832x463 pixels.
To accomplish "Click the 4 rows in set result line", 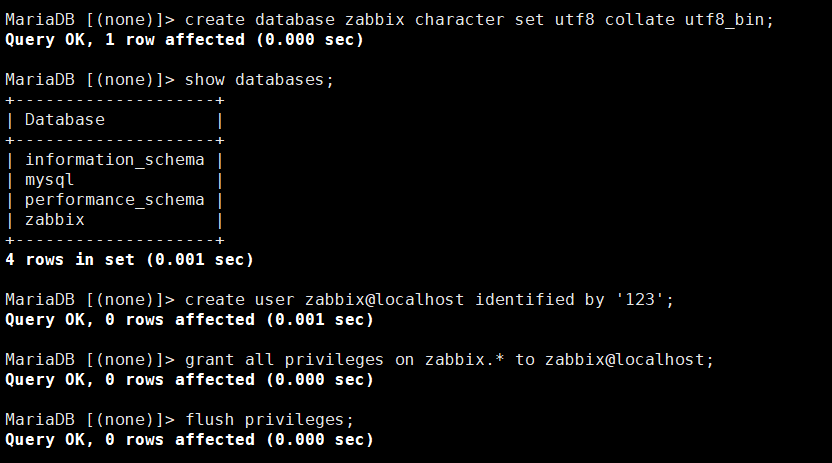I will pyautogui.click(x=129, y=260).
